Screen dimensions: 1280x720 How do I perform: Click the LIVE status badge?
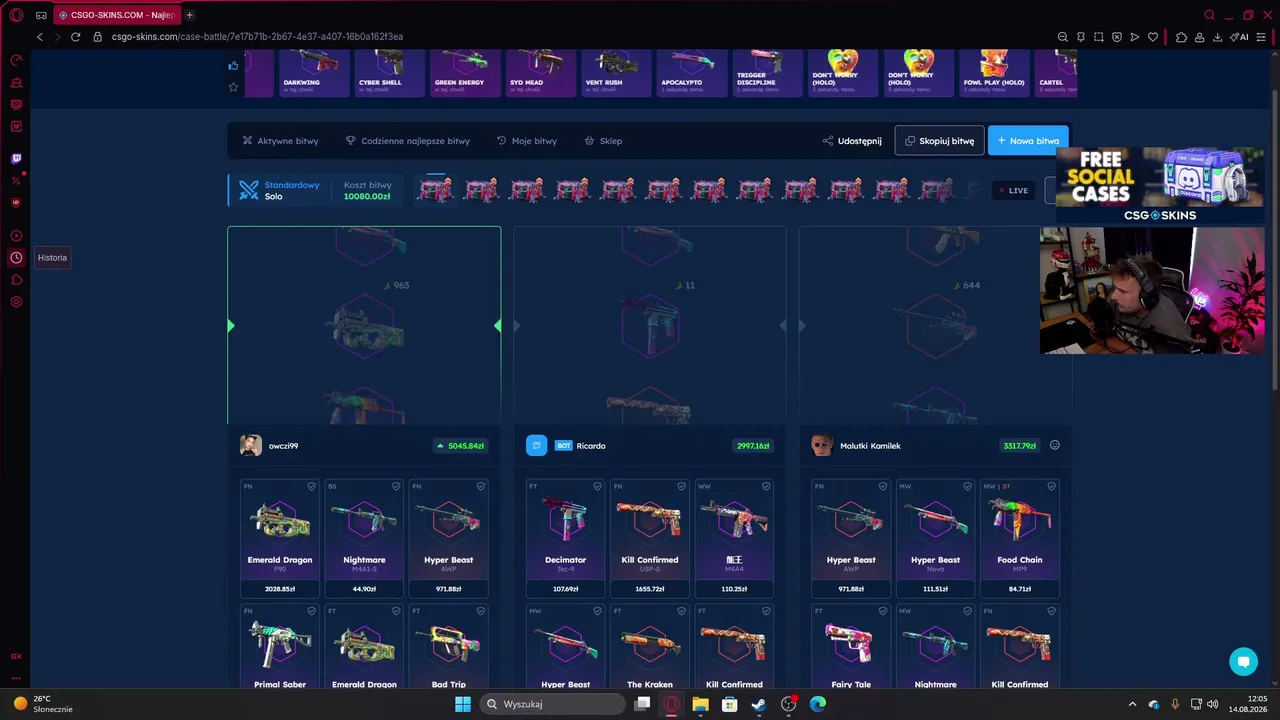pos(1013,190)
